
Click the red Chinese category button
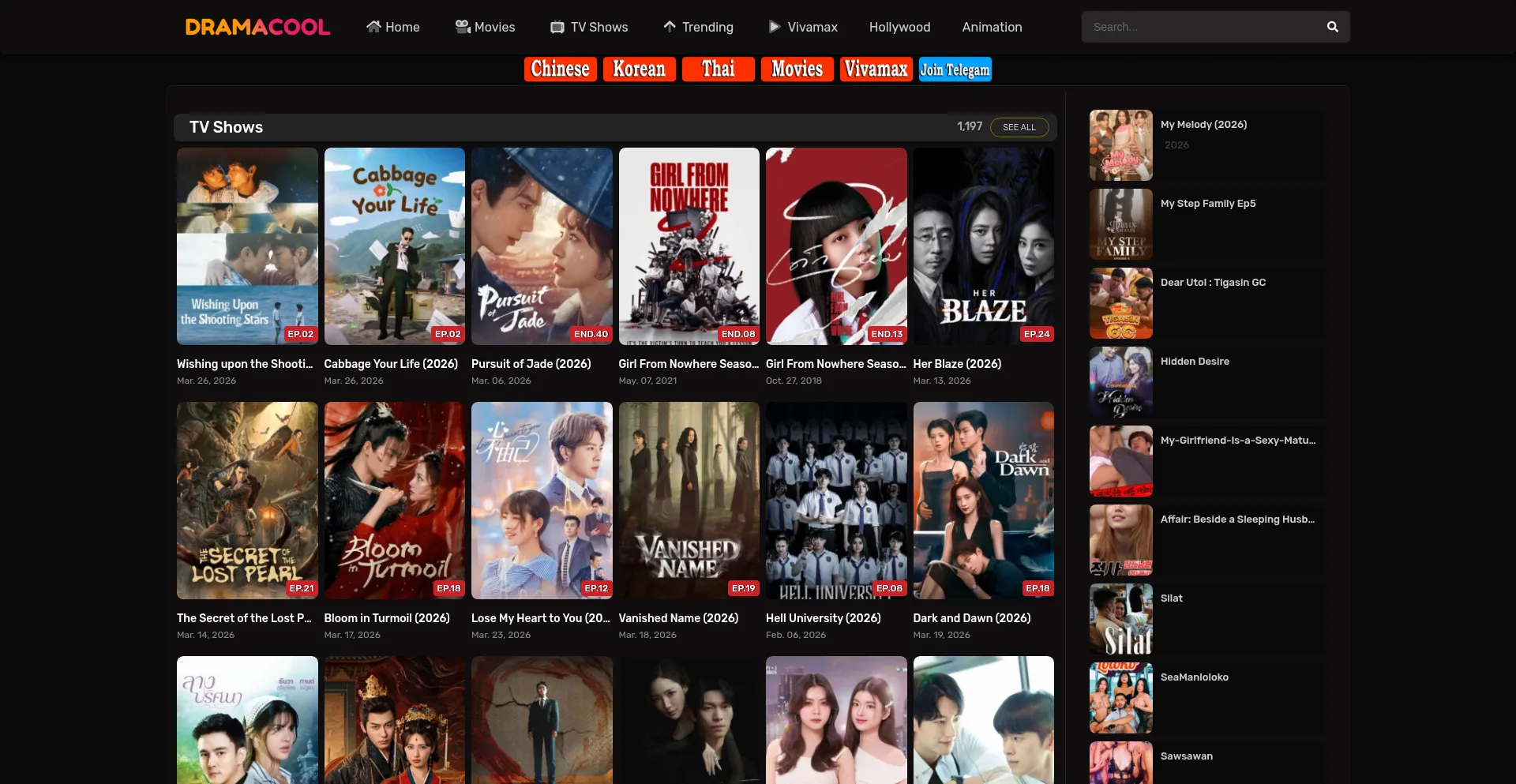click(x=560, y=69)
